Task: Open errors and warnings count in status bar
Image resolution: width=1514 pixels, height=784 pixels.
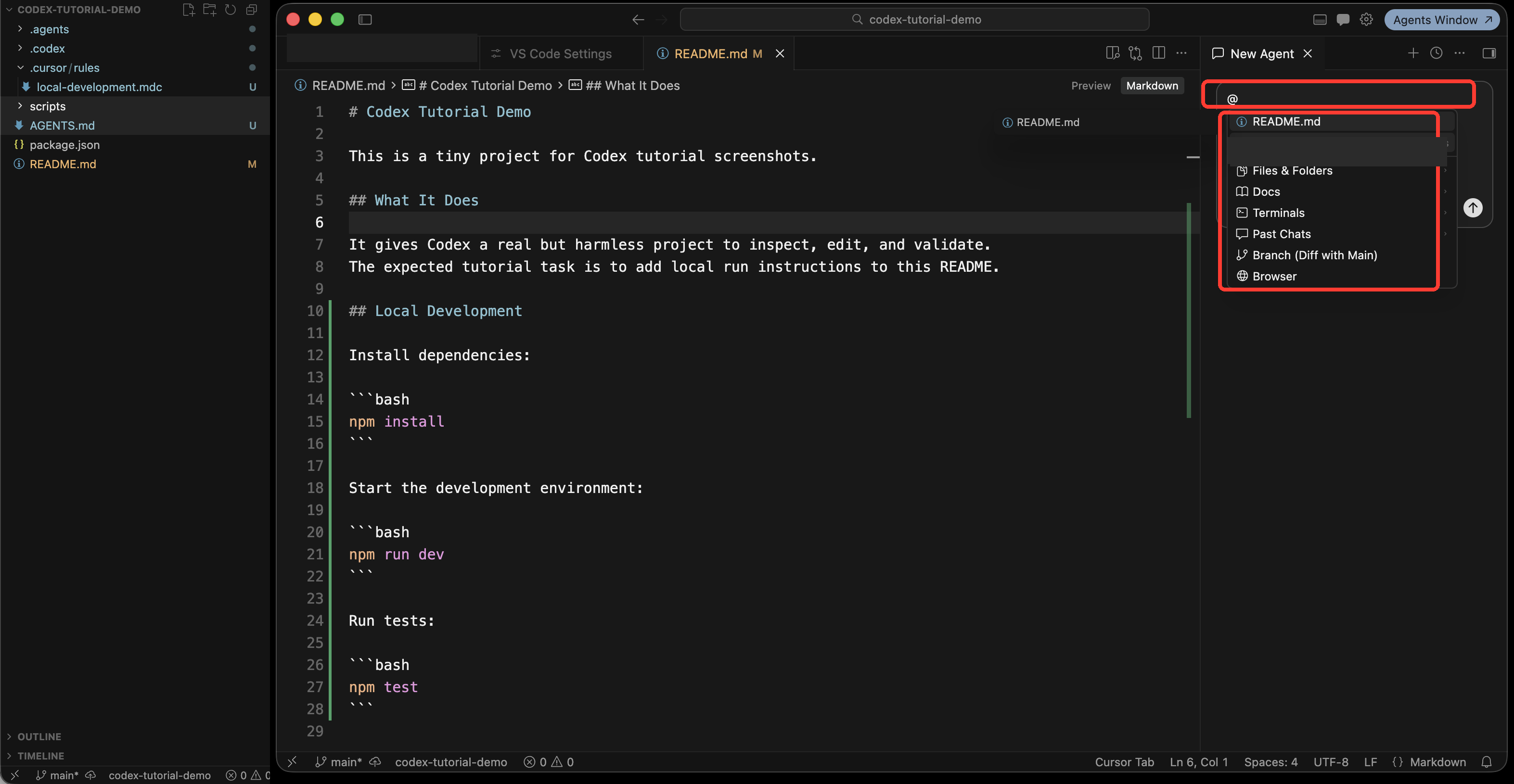Action: click(548, 762)
